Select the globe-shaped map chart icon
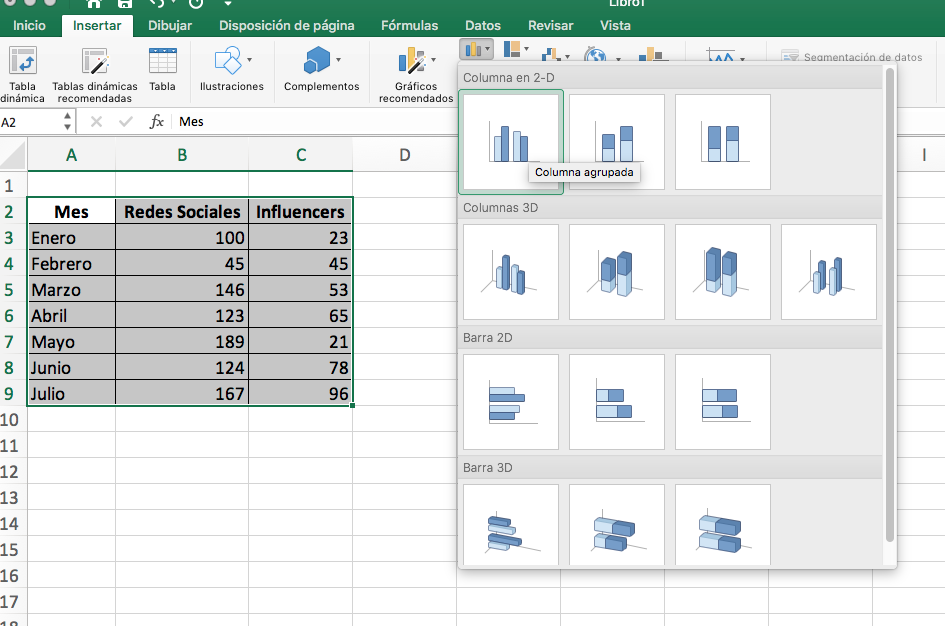 pos(596,56)
